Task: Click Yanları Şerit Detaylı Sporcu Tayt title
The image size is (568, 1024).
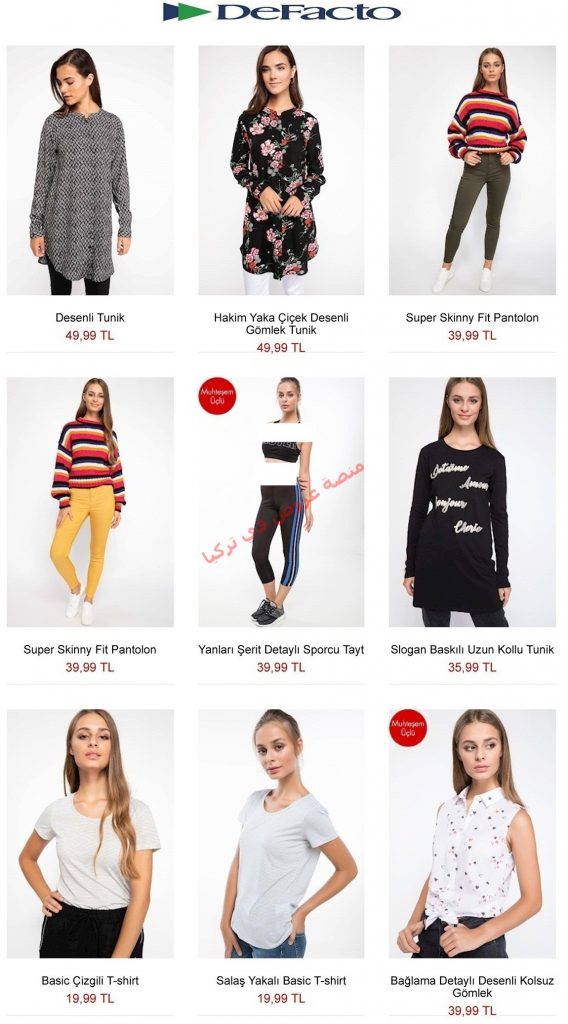Action: (x=281, y=650)
